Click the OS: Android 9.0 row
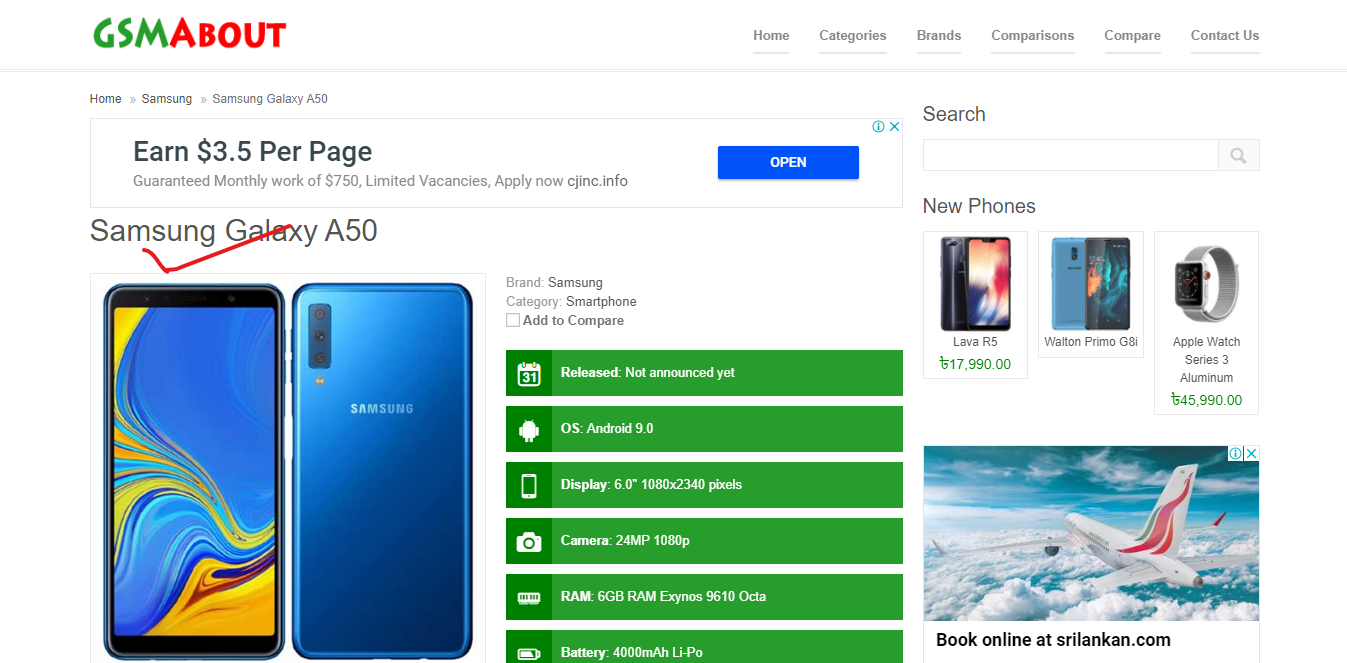 (704, 429)
